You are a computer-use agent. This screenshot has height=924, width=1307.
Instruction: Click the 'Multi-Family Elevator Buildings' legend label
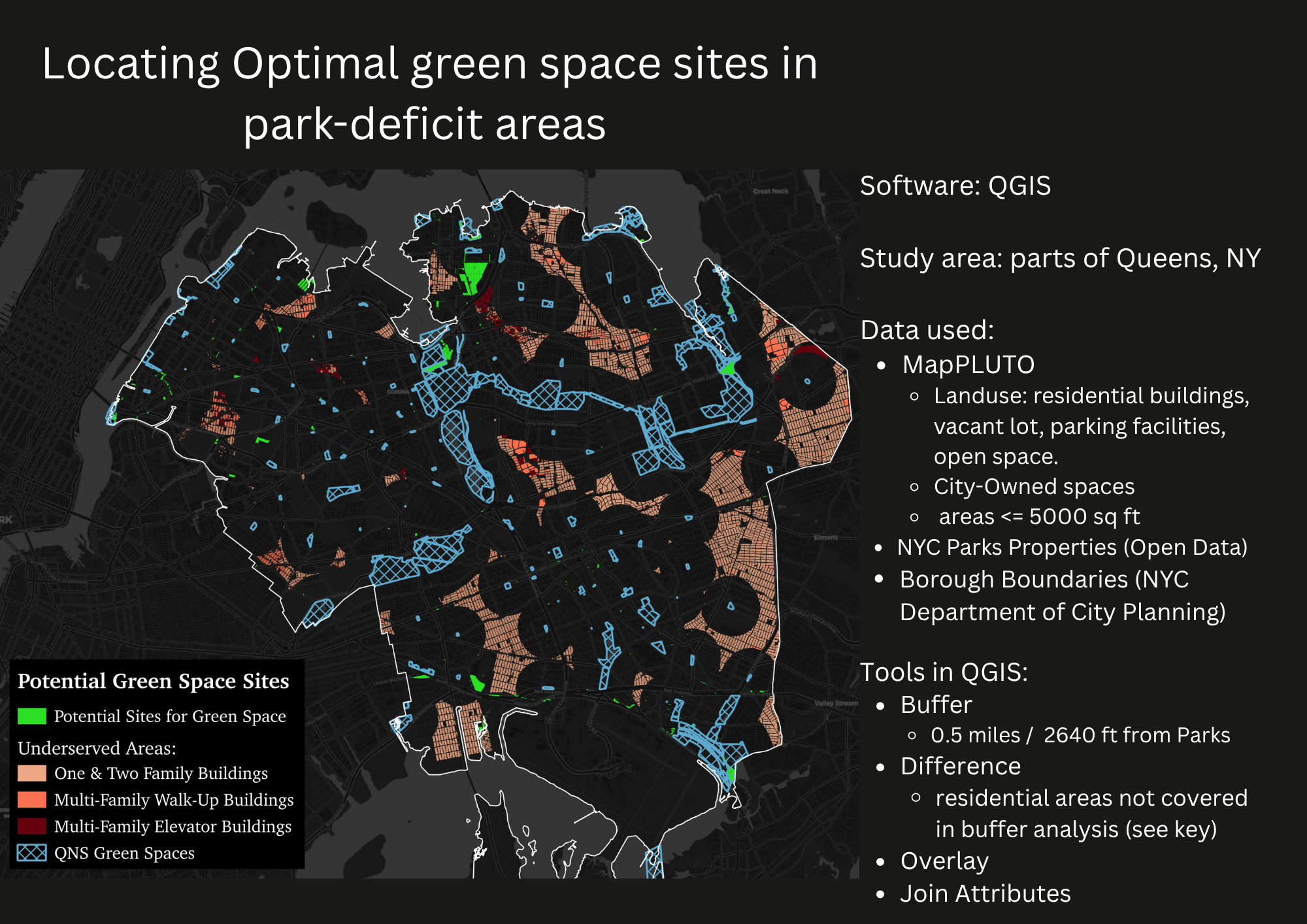(173, 827)
